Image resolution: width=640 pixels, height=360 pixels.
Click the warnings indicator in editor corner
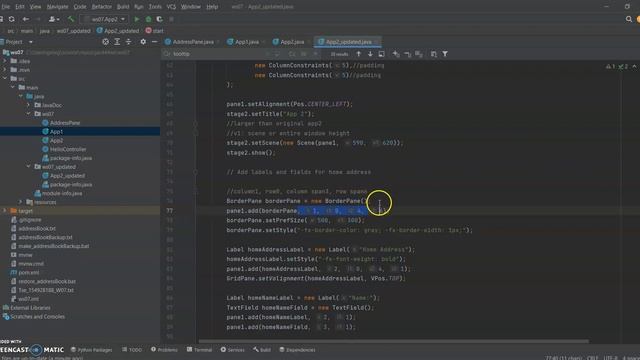click(x=611, y=66)
